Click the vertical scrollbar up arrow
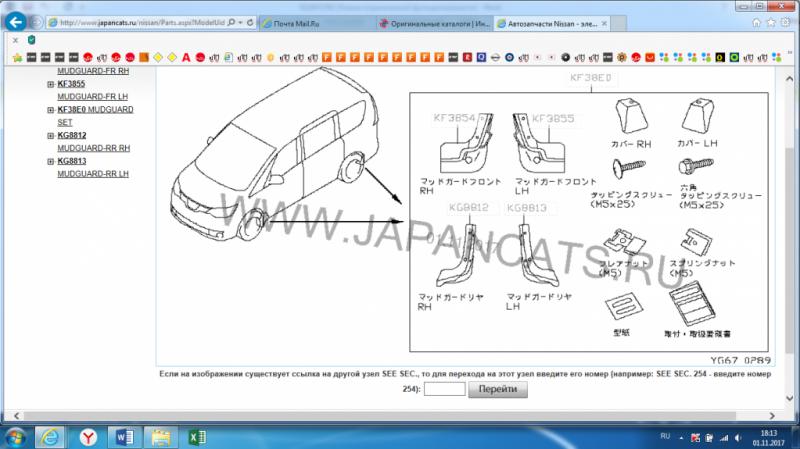The height and width of the screenshot is (449, 800). click(x=789, y=79)
